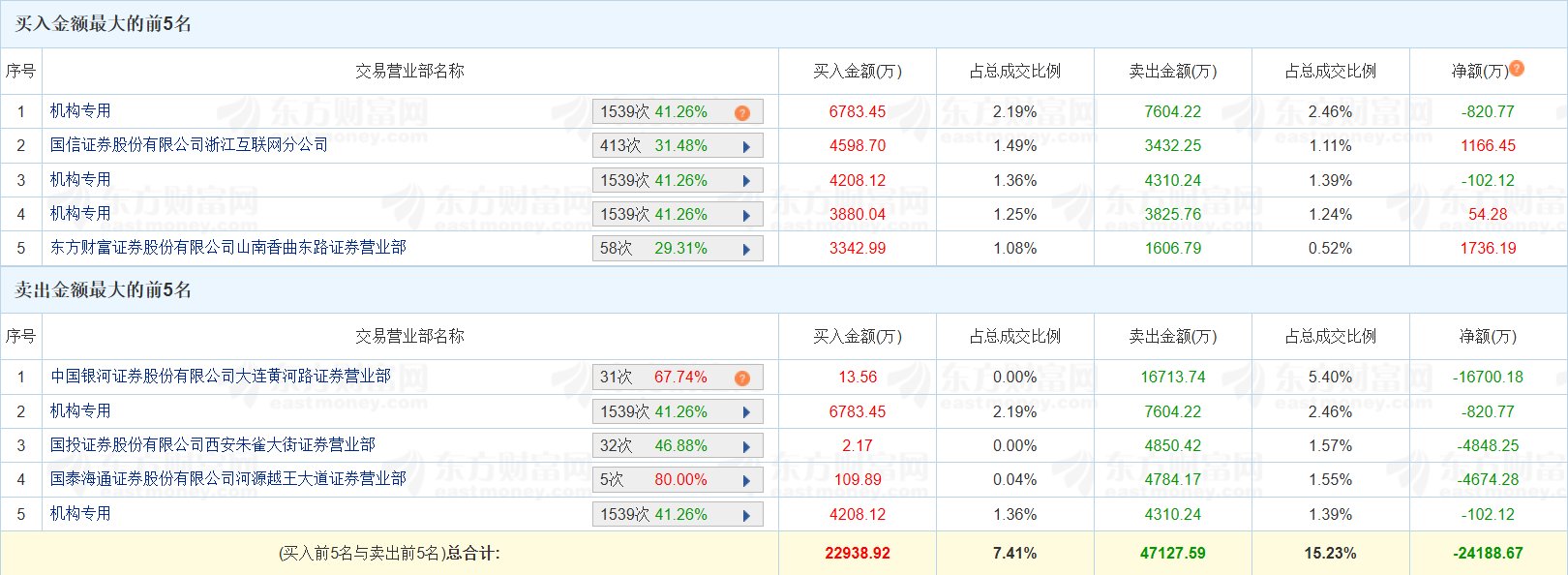Image resolution: width=1568 pixels, height=575 pixels.
Task: Click the orange icon in the 中国银河证券 row
Action: pos(742,378)
